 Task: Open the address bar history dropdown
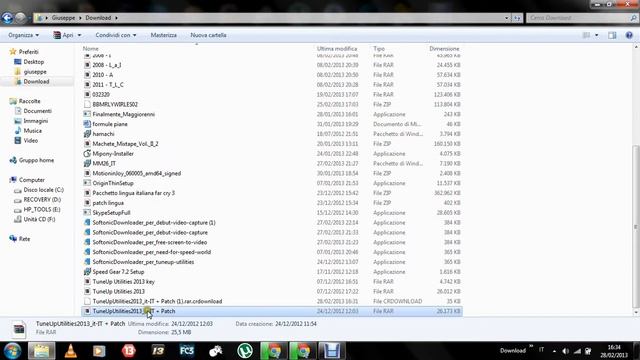point(507,18)
